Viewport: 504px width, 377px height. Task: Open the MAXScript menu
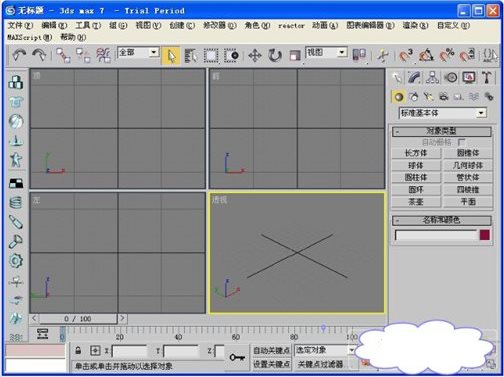coord(30,37)
